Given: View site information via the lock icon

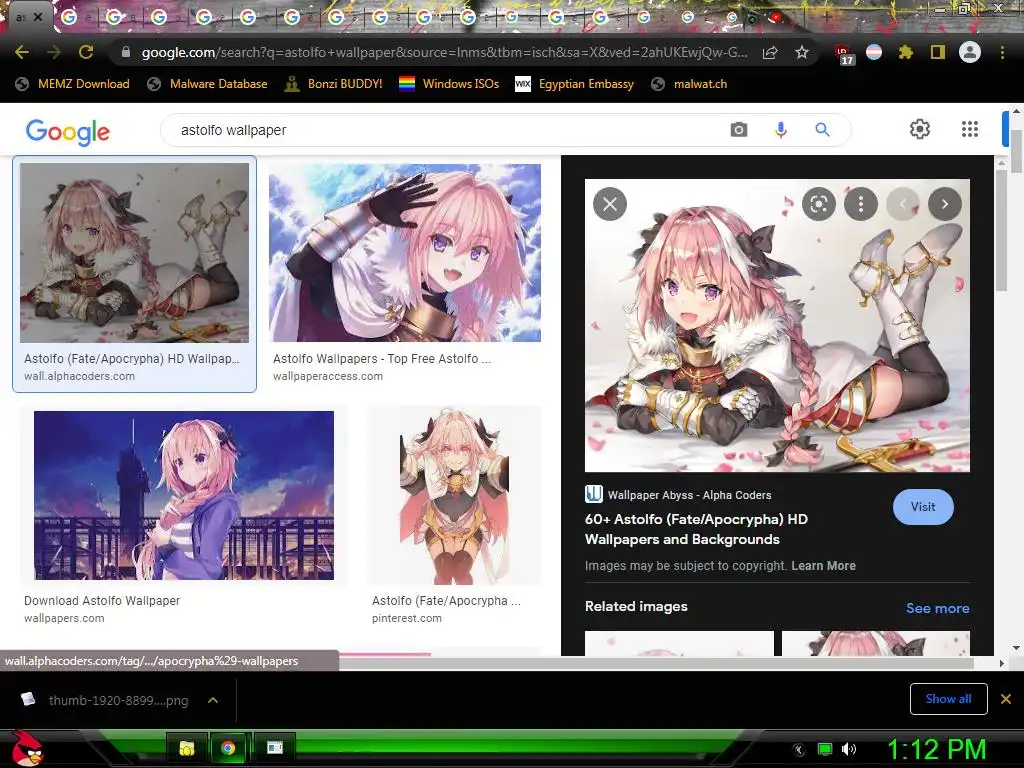Looking at the screenshot, I should click(x=126, y=52).
